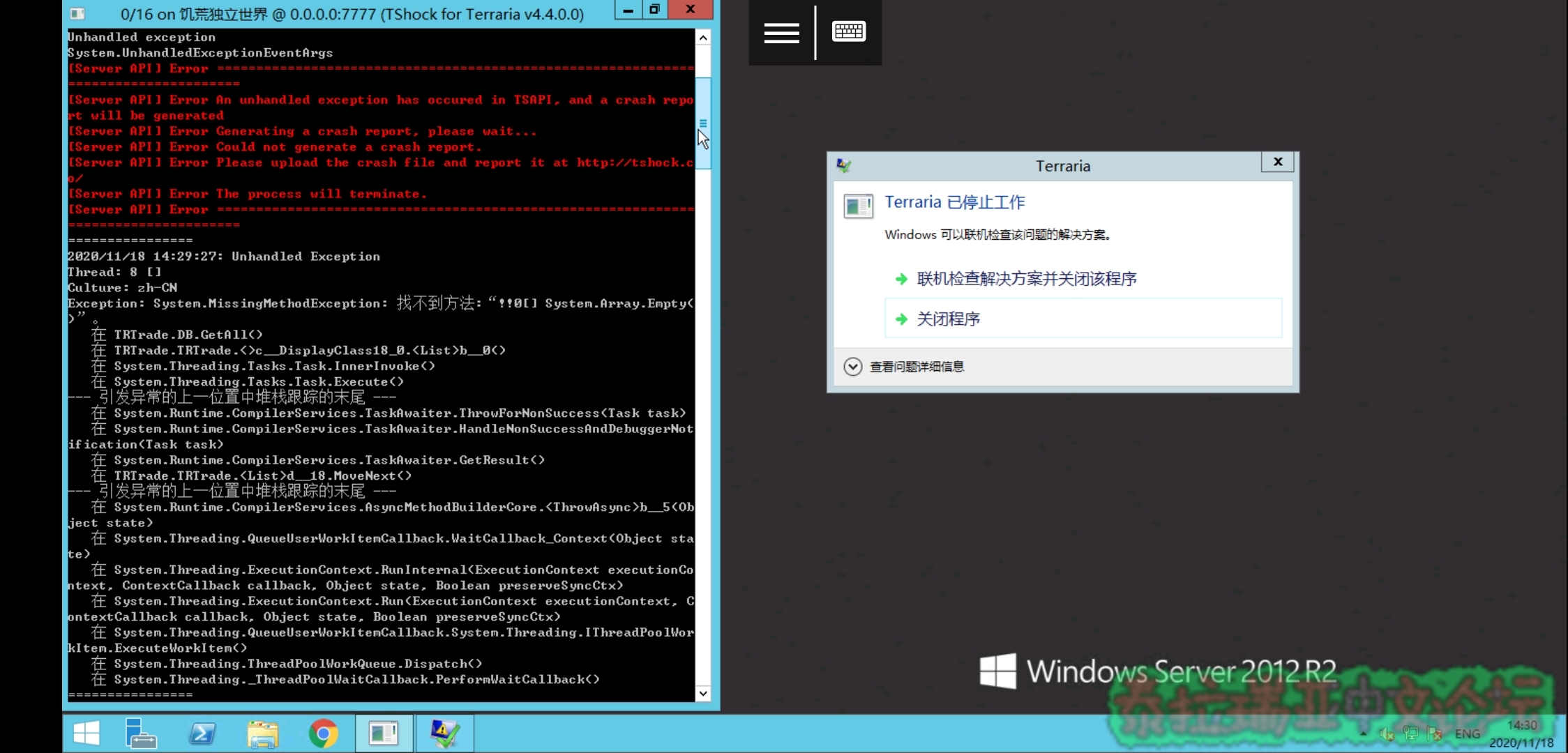Close the TShock console window

(691, 10)
